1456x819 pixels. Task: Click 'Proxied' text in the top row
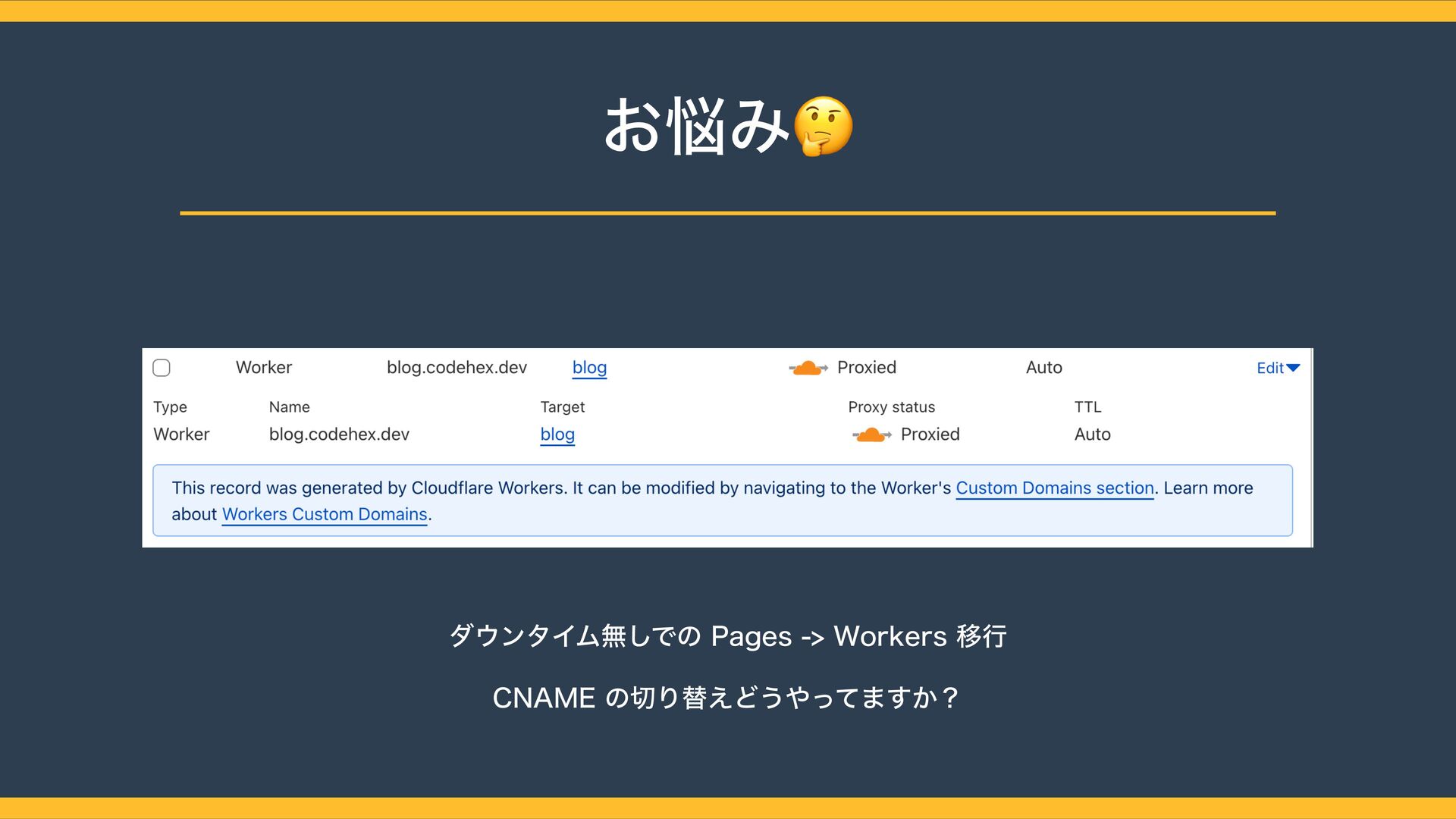(867, 368)
